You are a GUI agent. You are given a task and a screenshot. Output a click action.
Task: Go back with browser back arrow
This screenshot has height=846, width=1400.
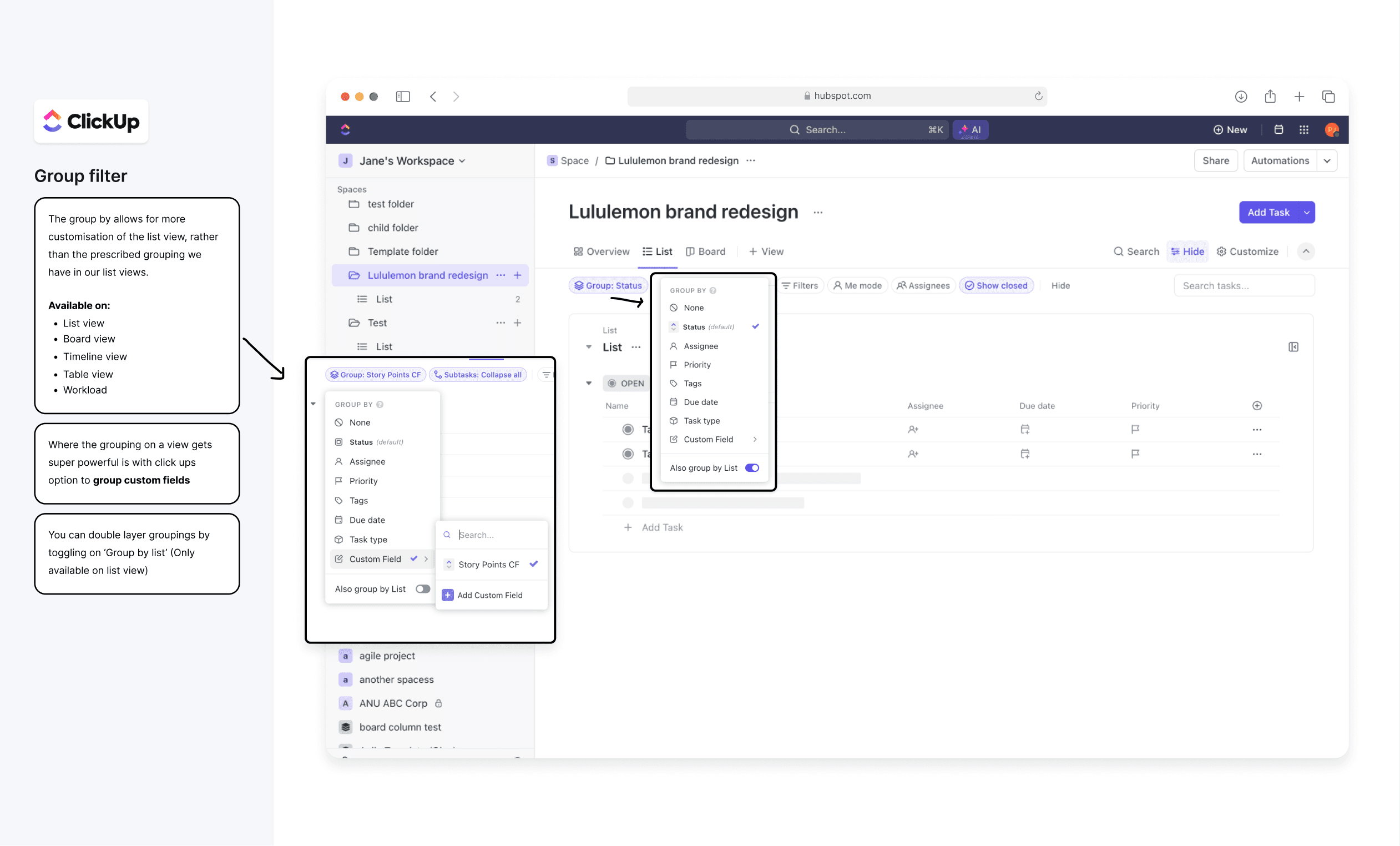pyautogui.click(x=433, y=97)
